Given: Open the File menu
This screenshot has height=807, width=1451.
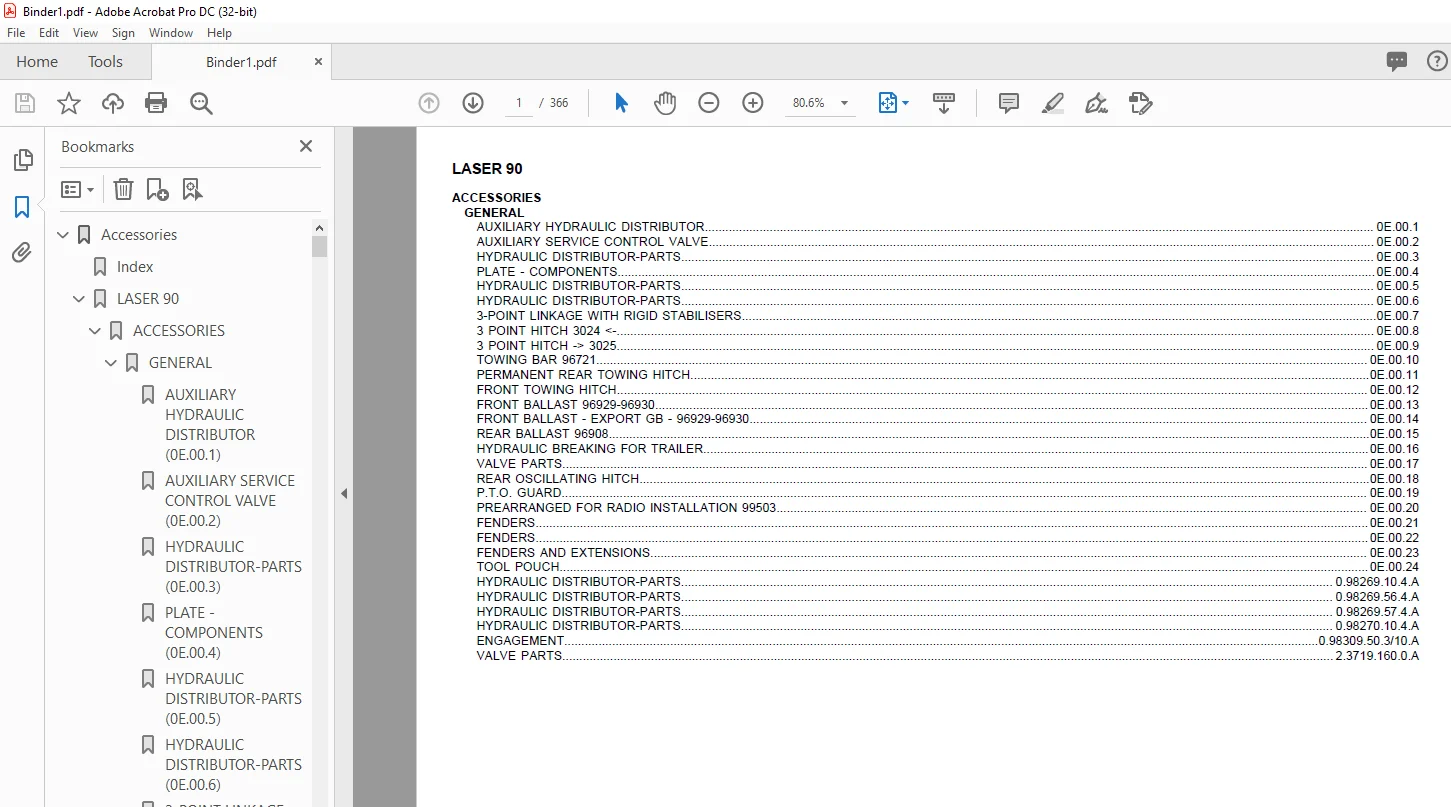Looking at the screenshot, I should pyautogui.click(x=16, y=33).
